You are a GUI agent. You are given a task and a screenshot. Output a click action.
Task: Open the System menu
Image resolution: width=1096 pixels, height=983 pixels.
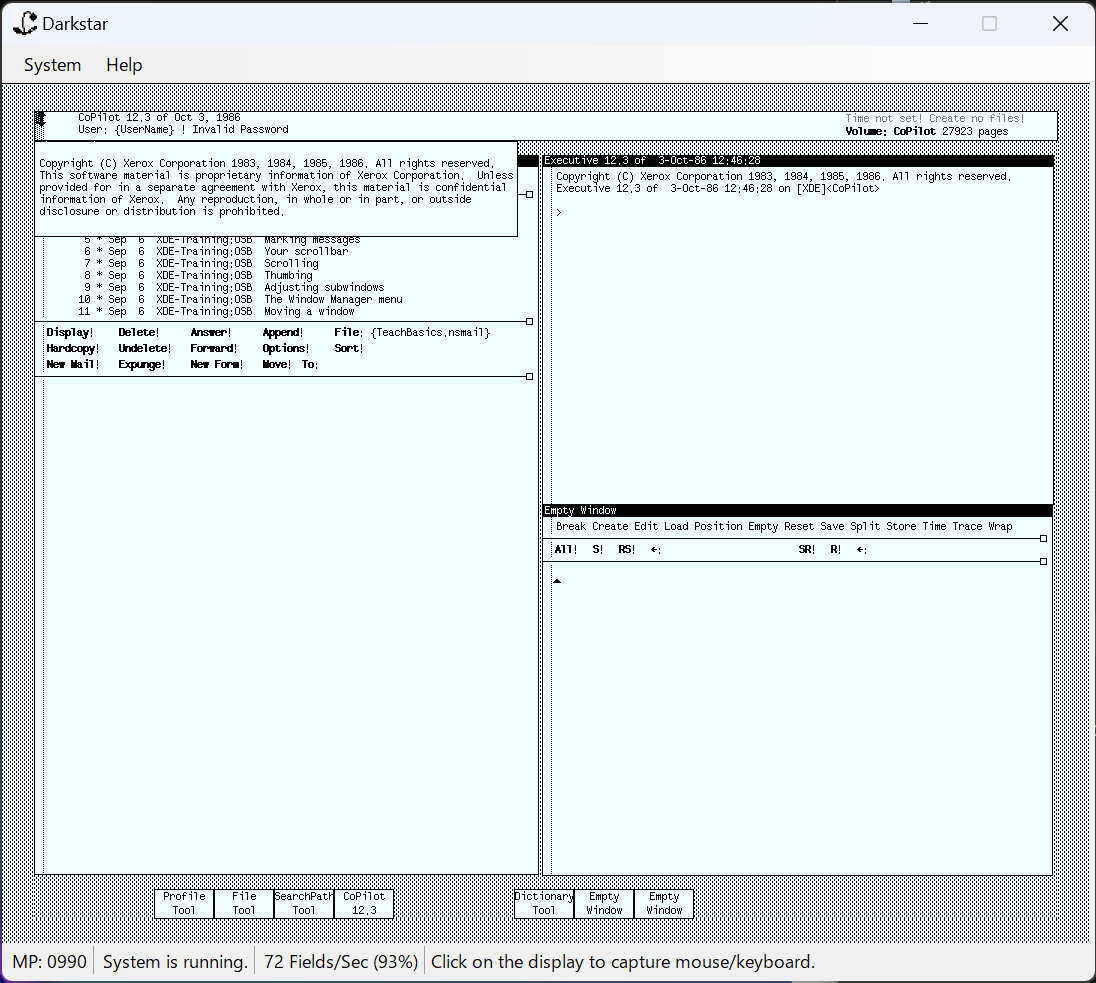click(x=52, y=65)
